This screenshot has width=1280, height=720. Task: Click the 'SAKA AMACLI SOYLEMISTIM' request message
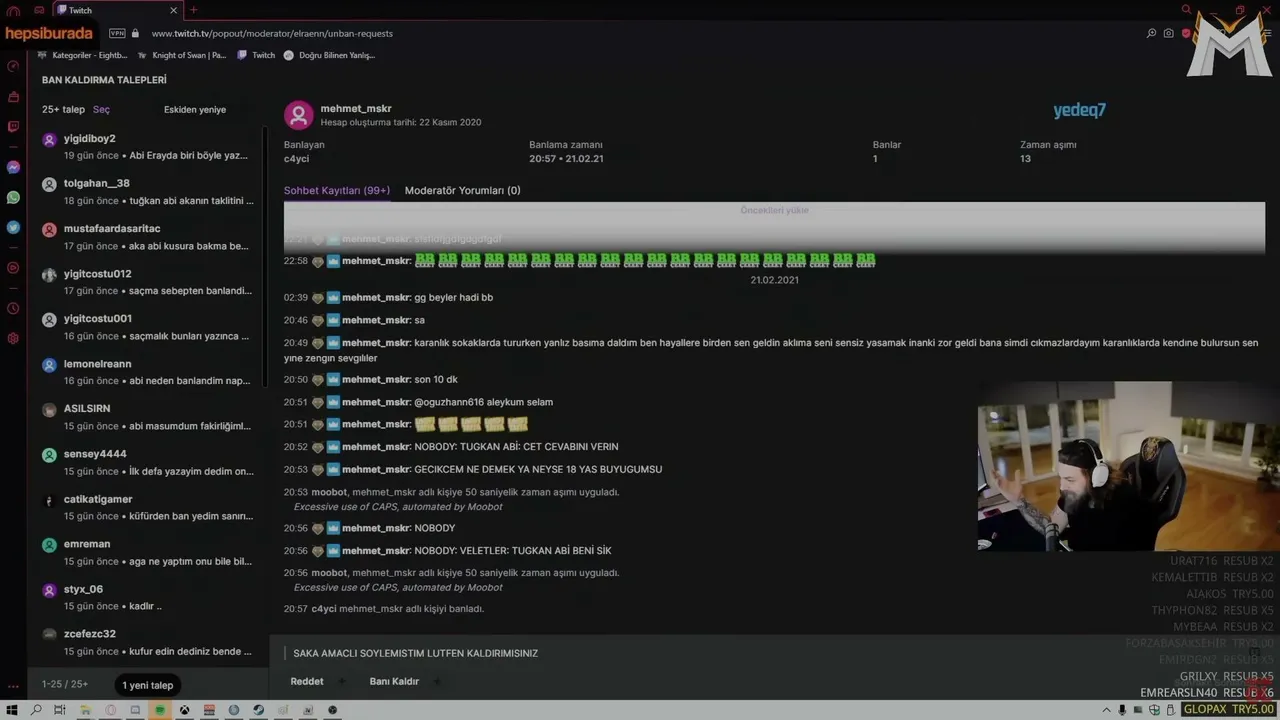click(x=416, y=653)
